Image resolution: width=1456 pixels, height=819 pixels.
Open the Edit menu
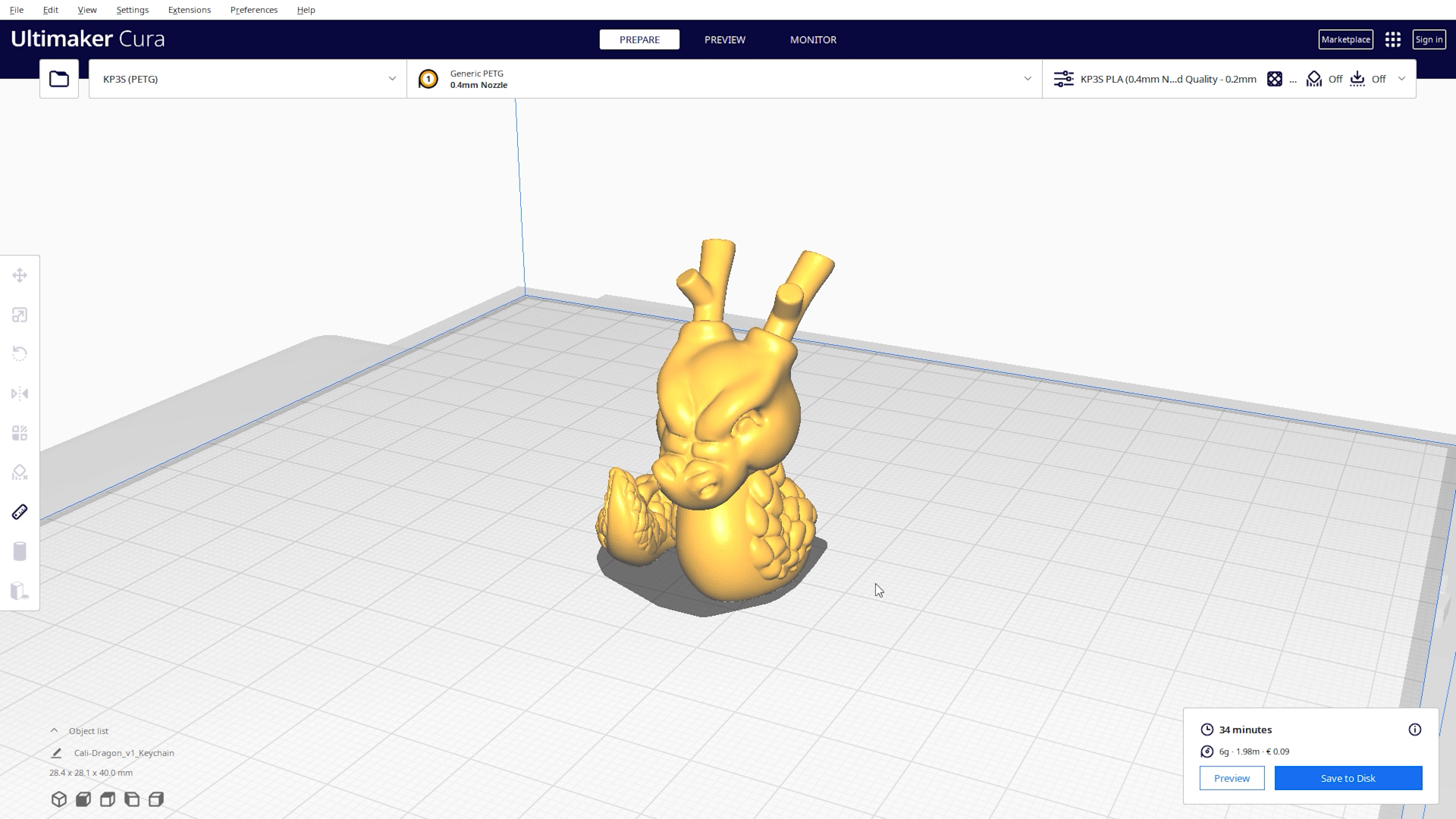tap(51, 10)
